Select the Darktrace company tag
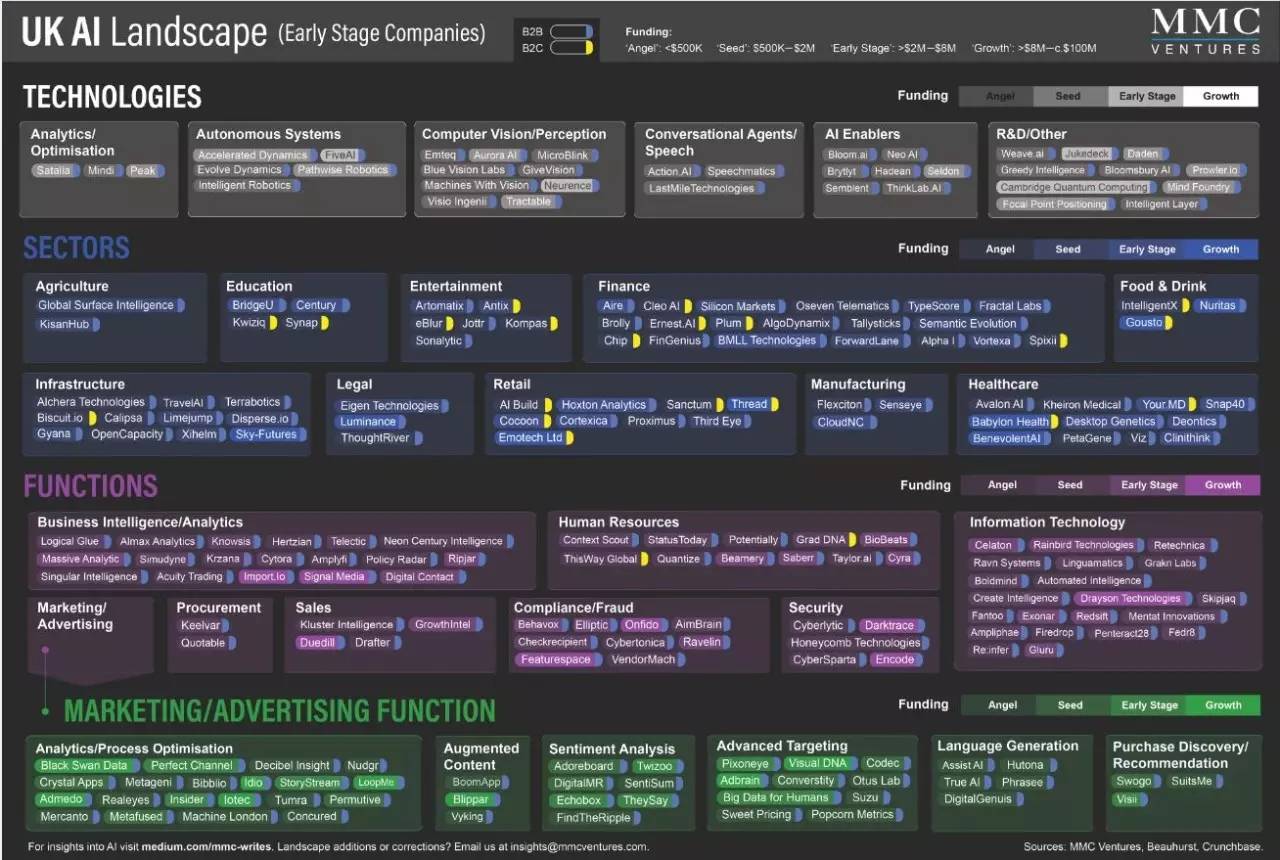 [x=888, y=625]
